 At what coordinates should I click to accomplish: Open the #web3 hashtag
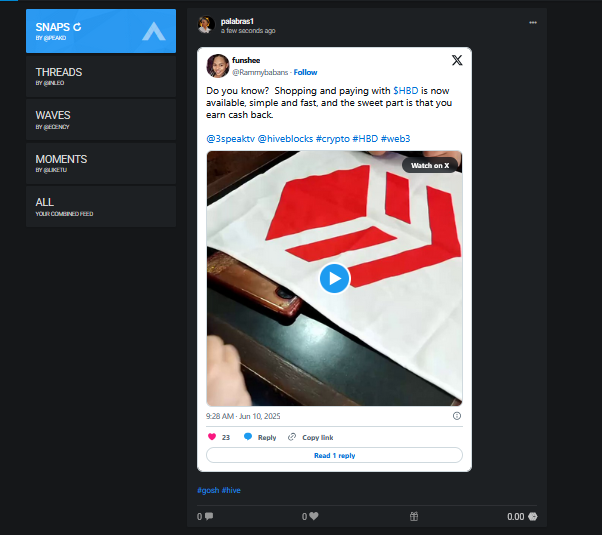[x=395, y=139]
